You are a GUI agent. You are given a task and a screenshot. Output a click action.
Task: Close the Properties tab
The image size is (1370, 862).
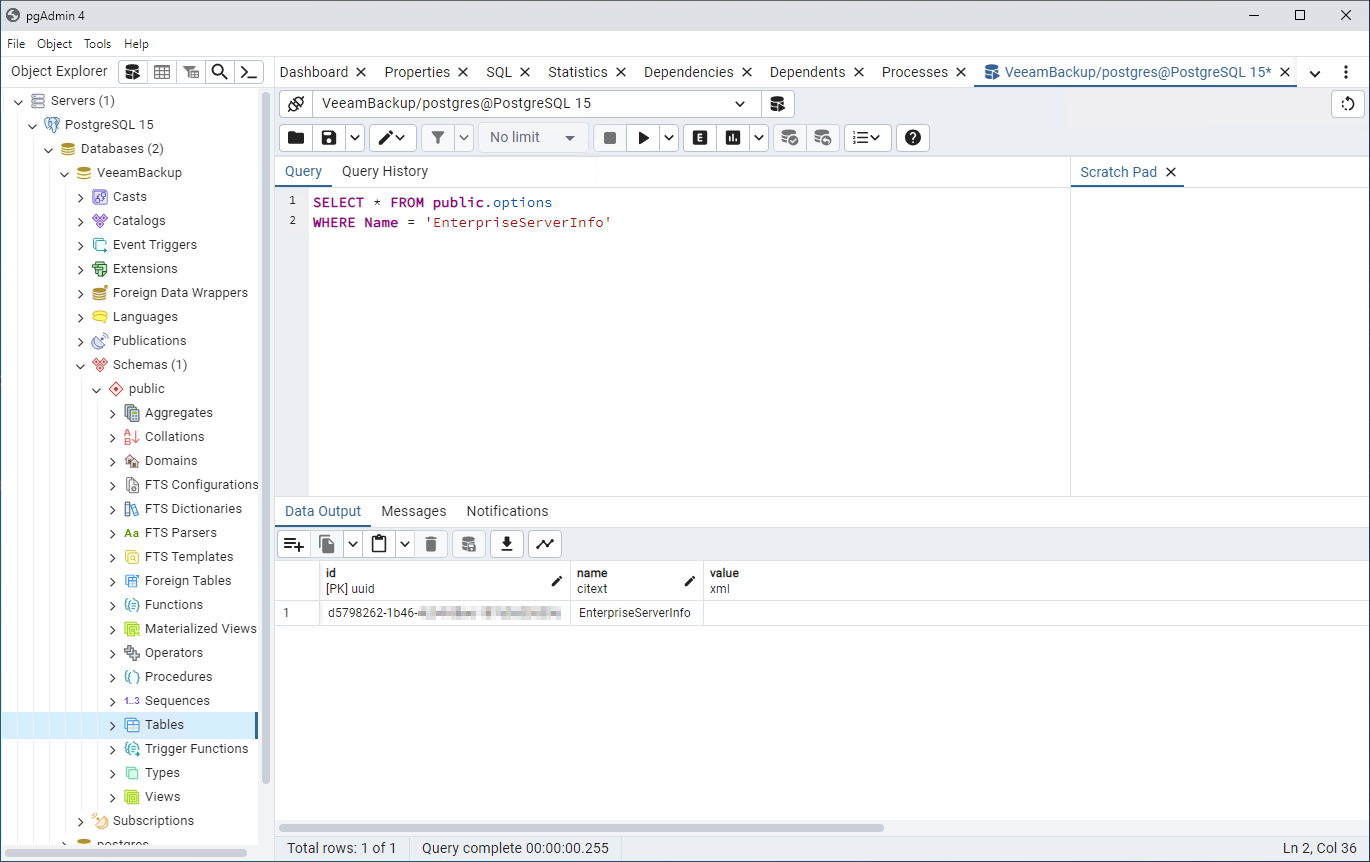pyautogui.click(x=463, y=72)
